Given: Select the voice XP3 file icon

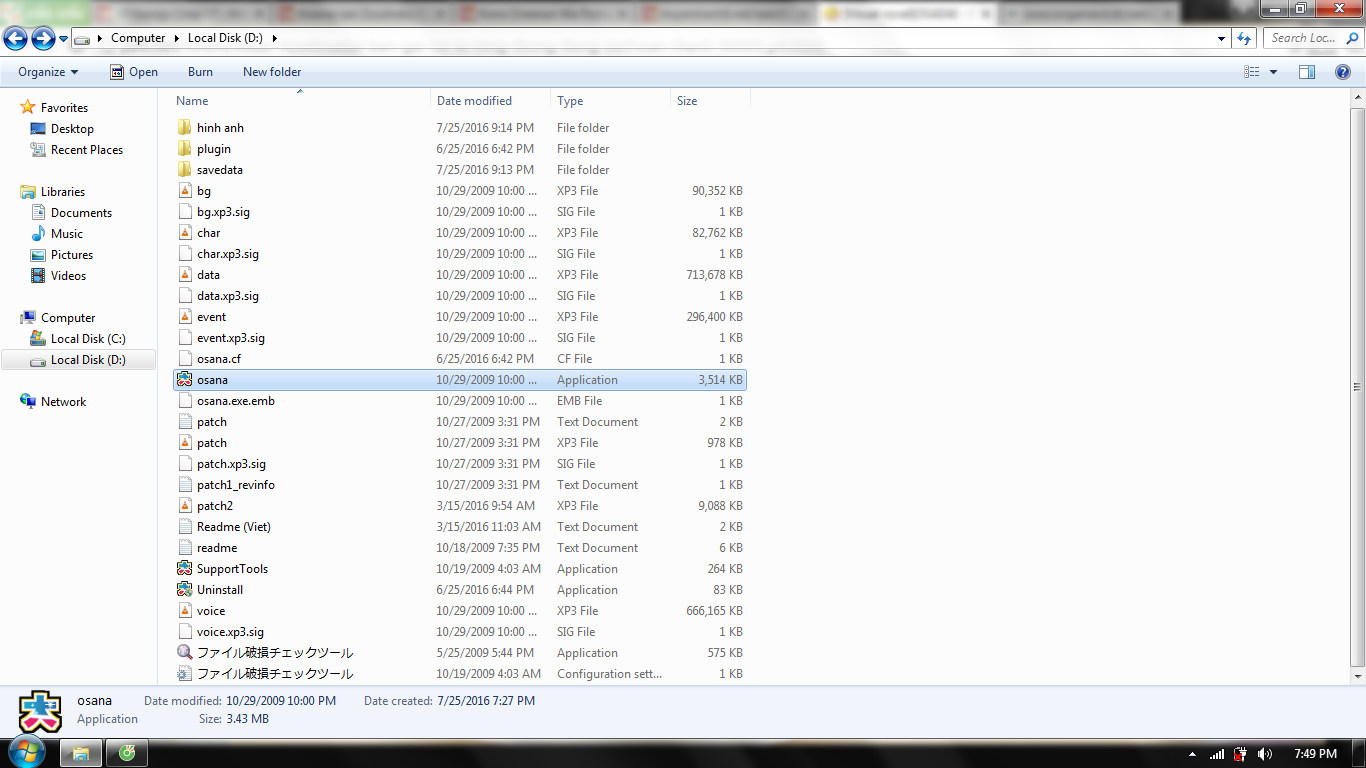Looking at the screenshot, I should click(x=184, y=611).
